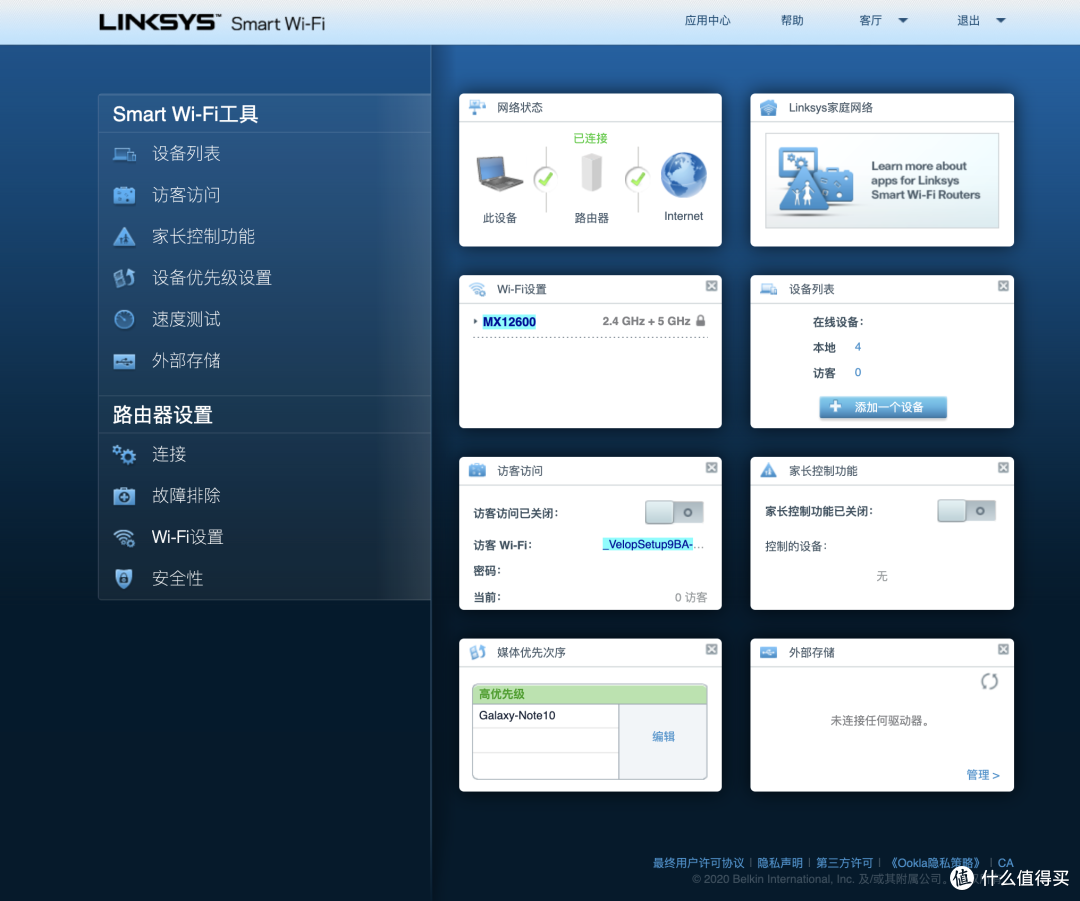The width and height of the screenshot is (1080, 901).
Task: Click the 安全性 shield sidebar icon
Action: (124, 579)
